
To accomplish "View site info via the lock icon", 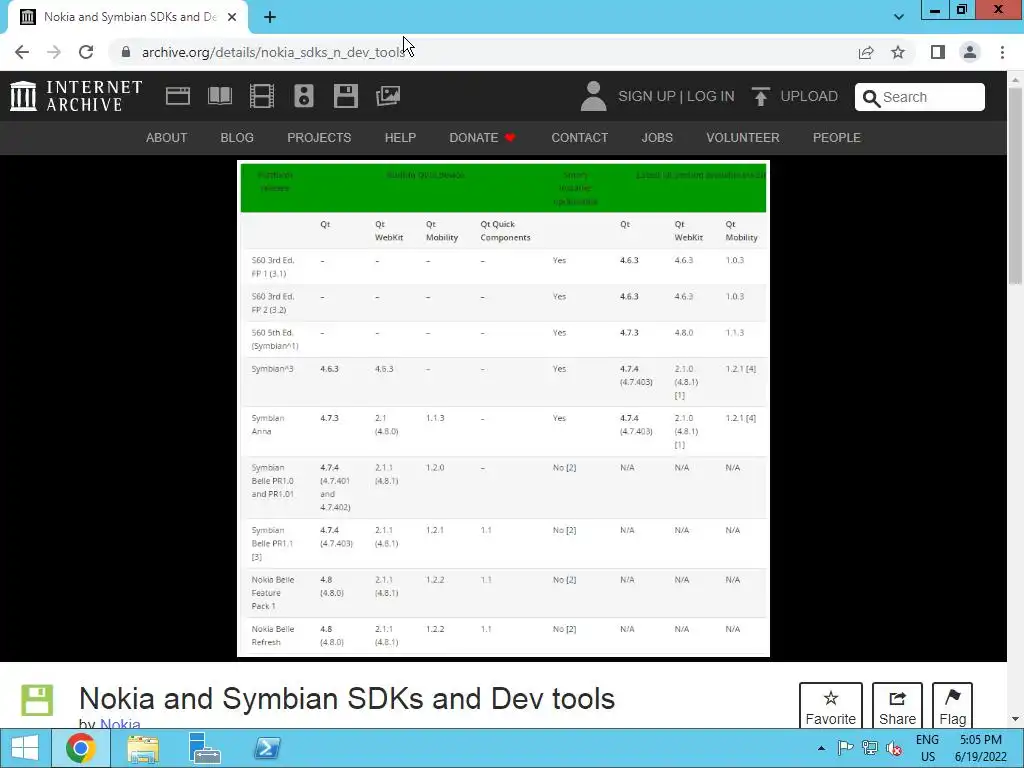I will [x=126, y=52].
